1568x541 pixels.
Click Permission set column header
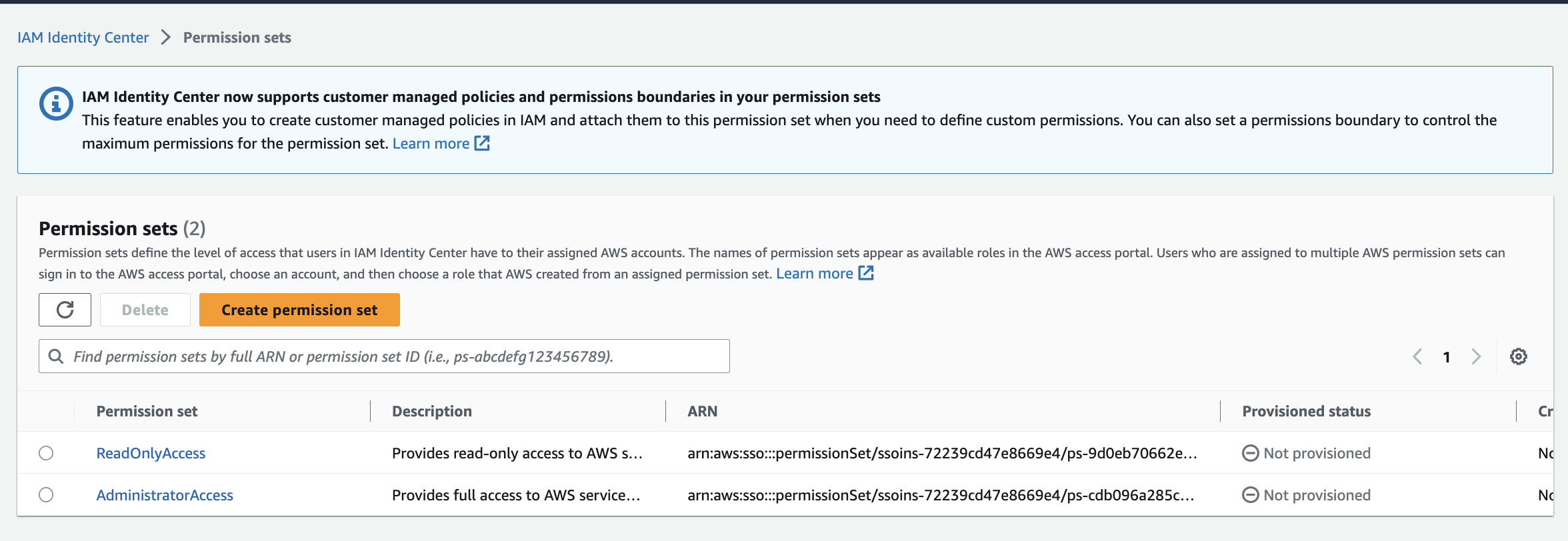click(147, 411)
